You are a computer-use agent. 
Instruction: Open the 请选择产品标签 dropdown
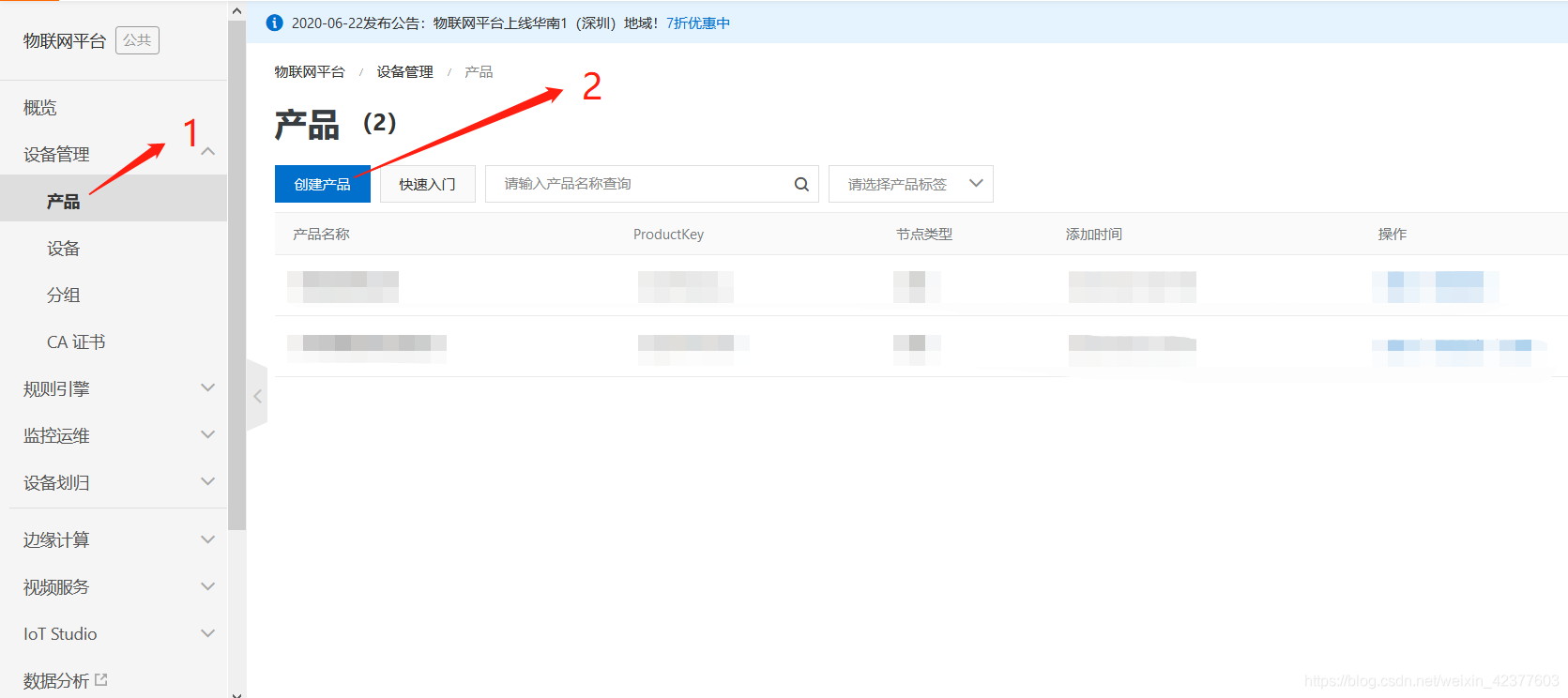click(910, 184)
